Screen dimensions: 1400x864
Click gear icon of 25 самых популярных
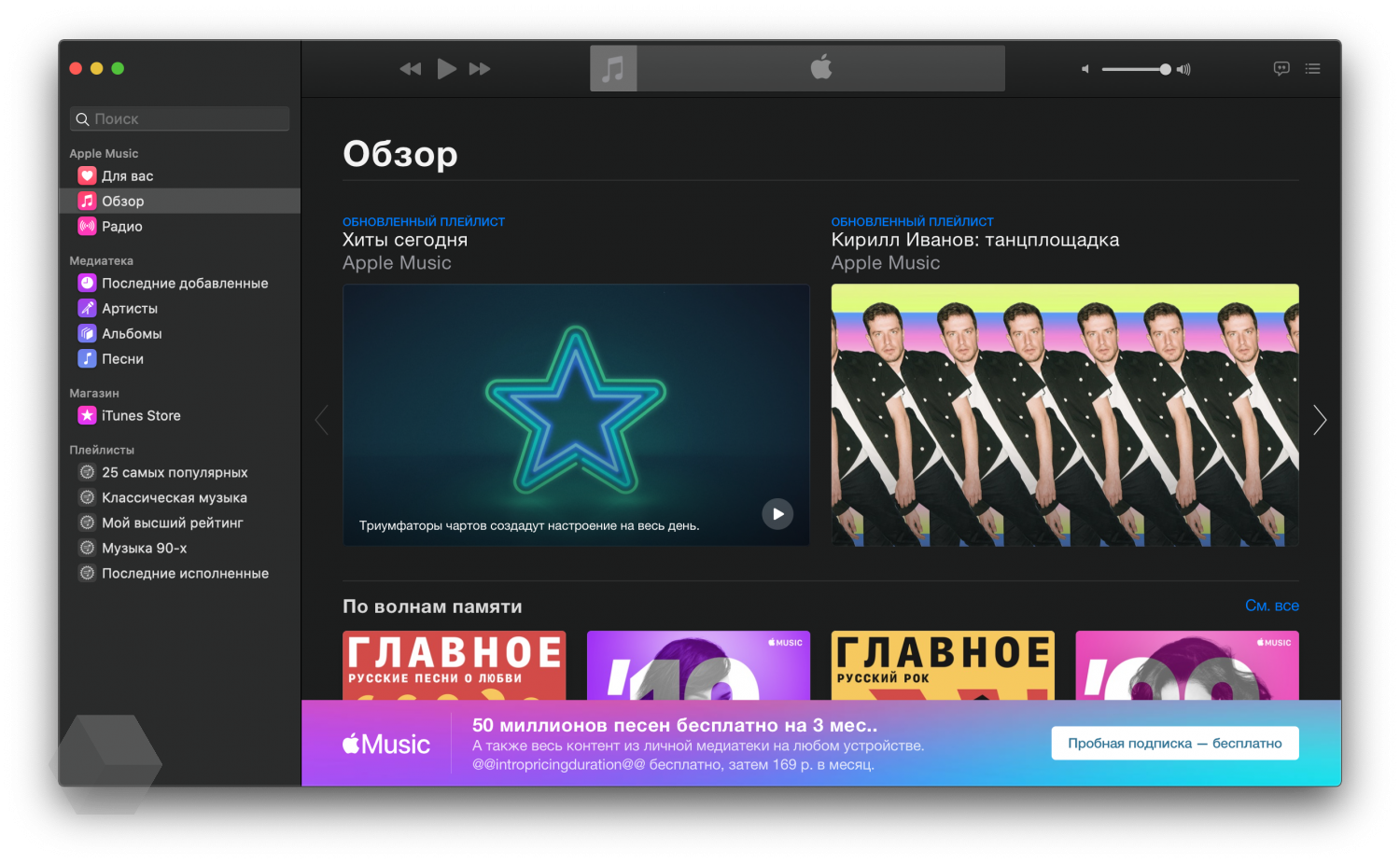point(87,472)
